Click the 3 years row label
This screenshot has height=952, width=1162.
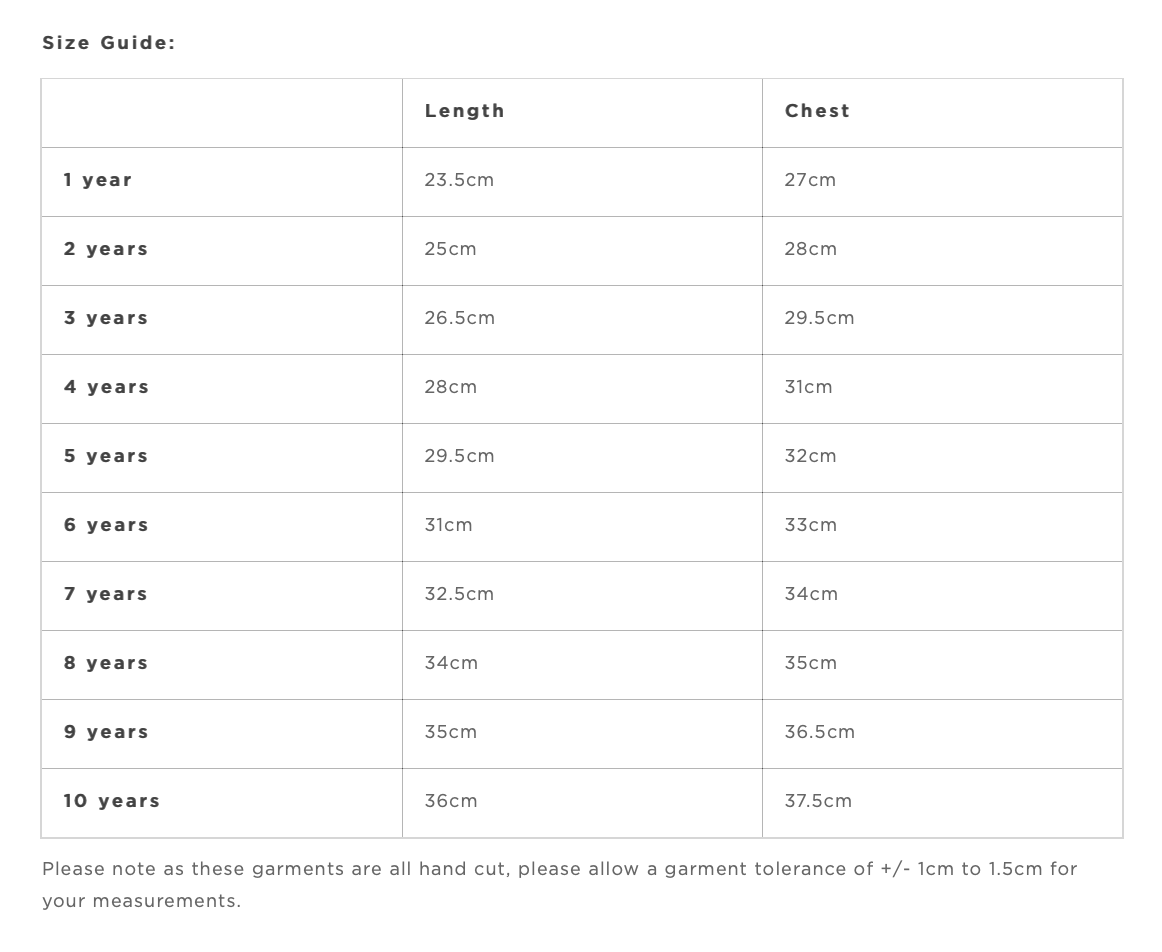(x=106, y=318)
